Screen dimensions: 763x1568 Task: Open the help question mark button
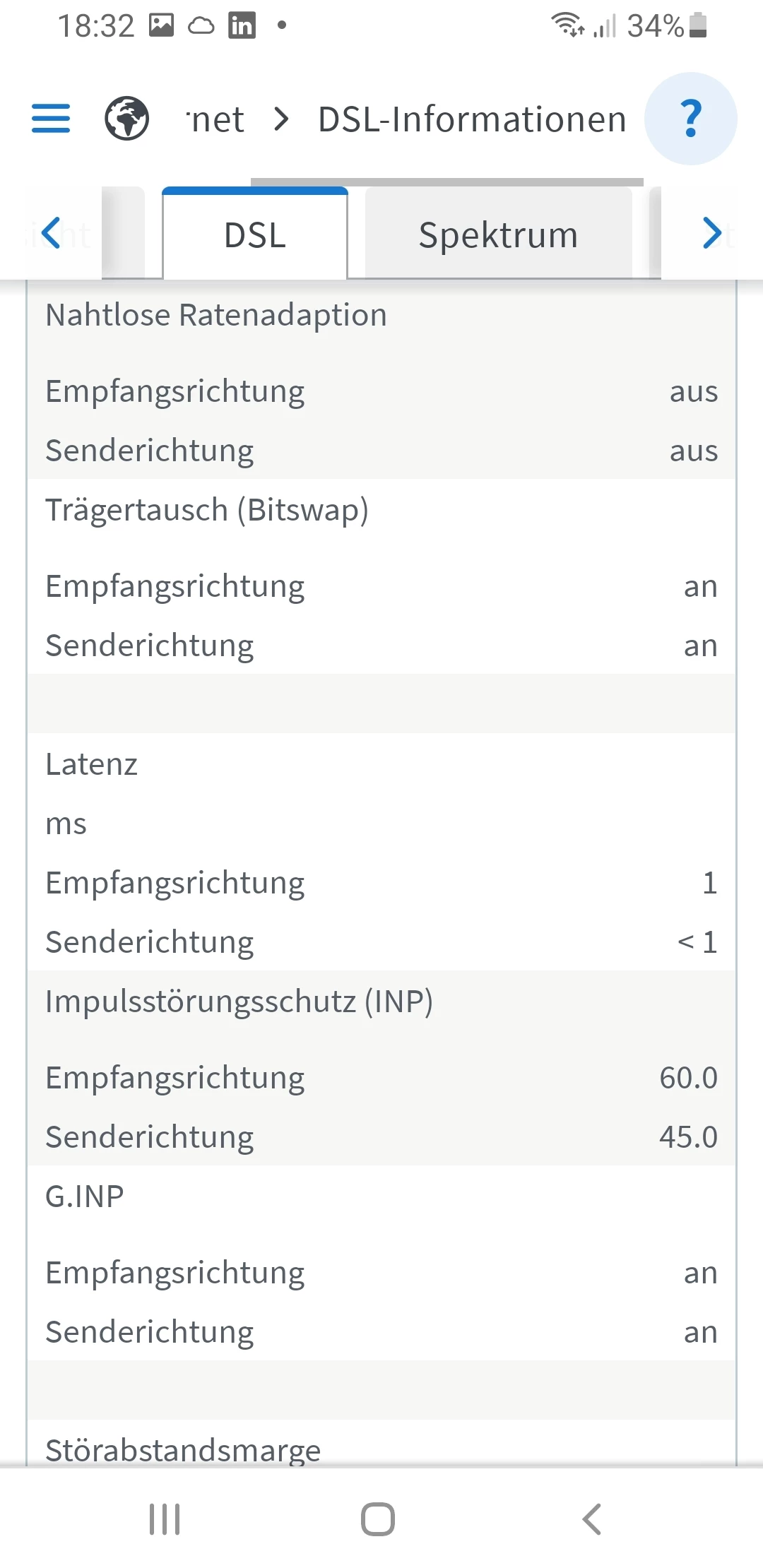(x=691, y=119)
